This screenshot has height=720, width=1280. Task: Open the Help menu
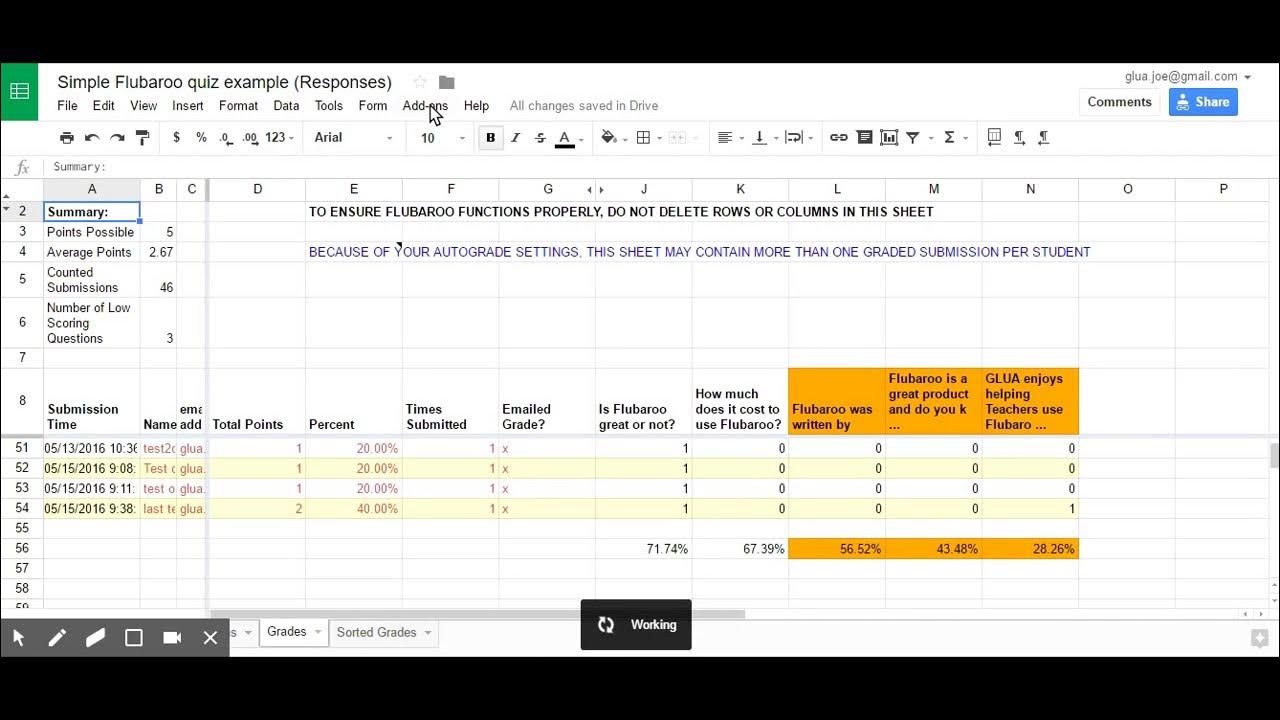[476, 106]
